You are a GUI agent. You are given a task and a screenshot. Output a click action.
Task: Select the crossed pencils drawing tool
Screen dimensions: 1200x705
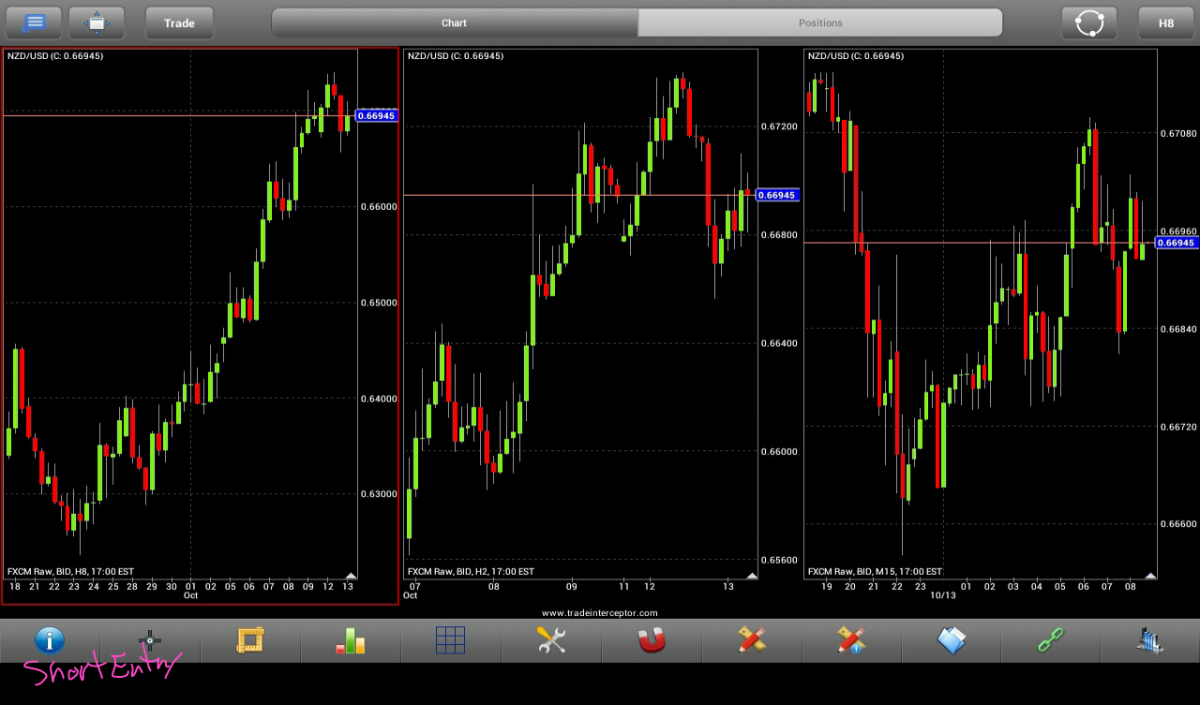751,640
